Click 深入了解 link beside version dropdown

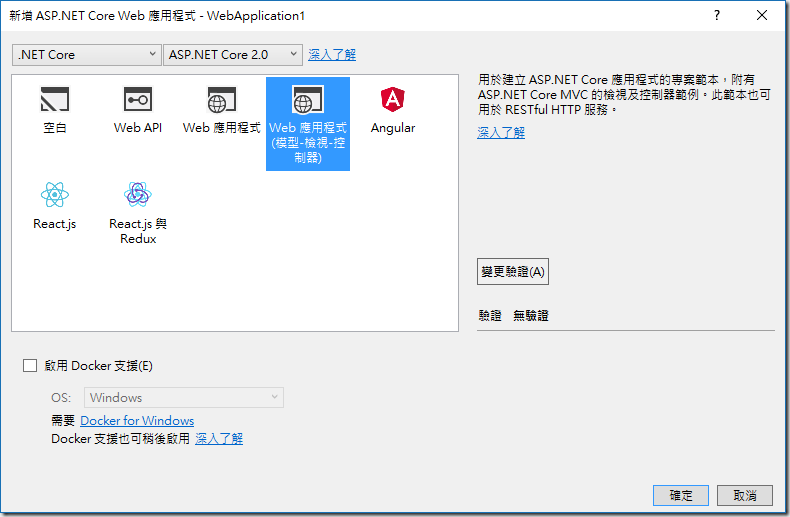coord(332,54)
